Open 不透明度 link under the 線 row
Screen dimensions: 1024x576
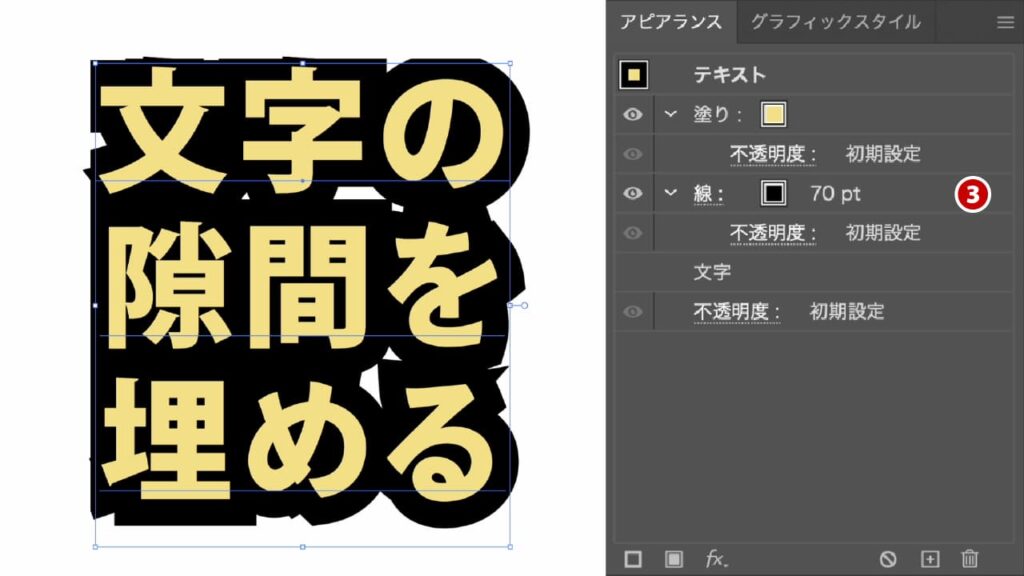click(x=772, y=233)
